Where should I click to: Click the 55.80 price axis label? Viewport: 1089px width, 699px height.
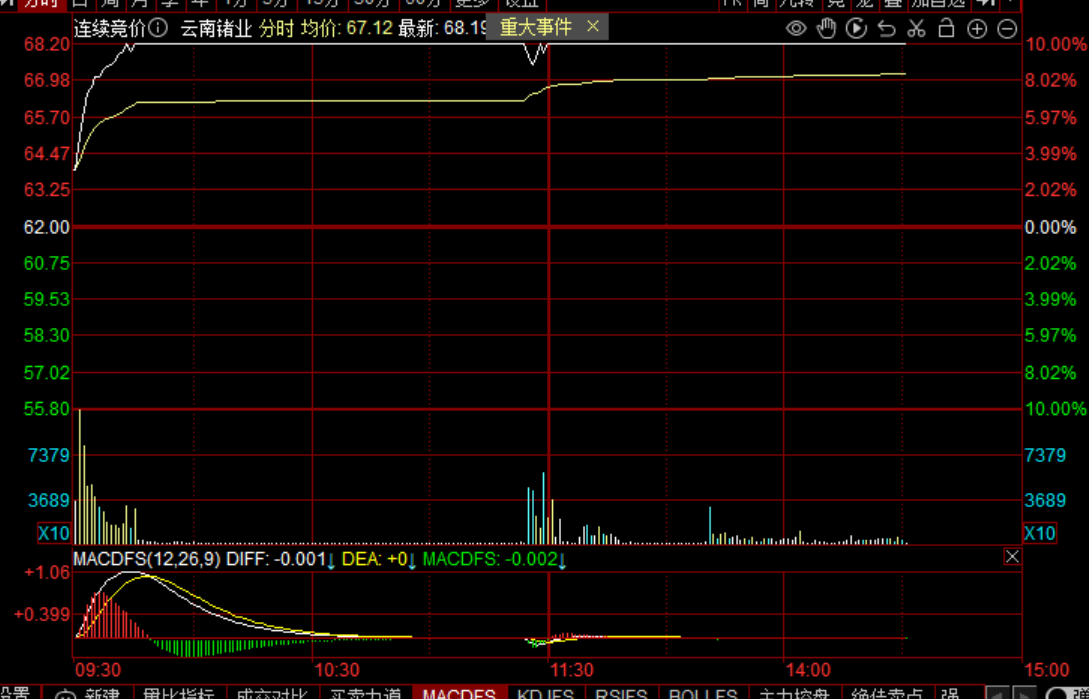(47, 409)
